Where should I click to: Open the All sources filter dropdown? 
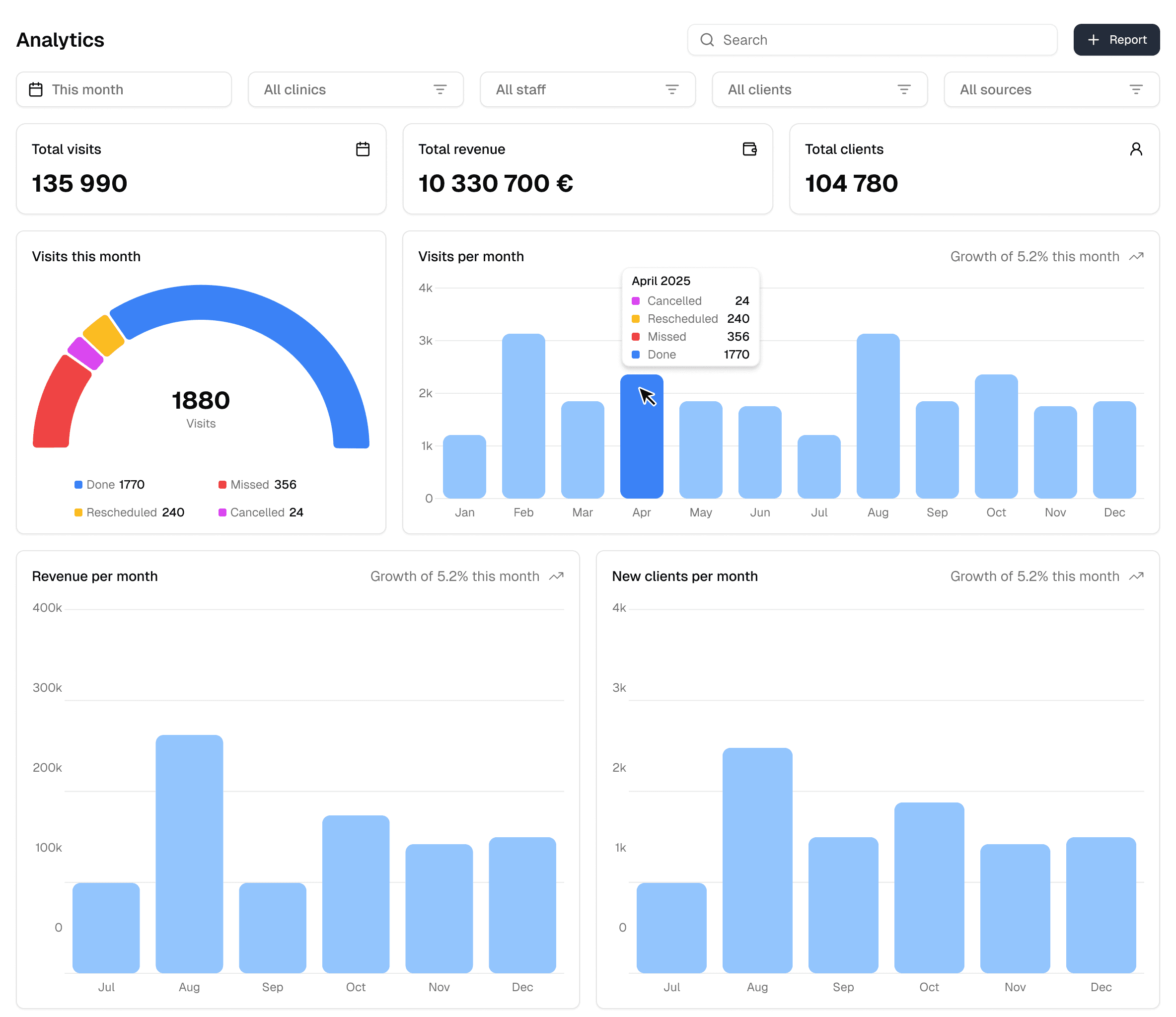[x=1051, y=89]
